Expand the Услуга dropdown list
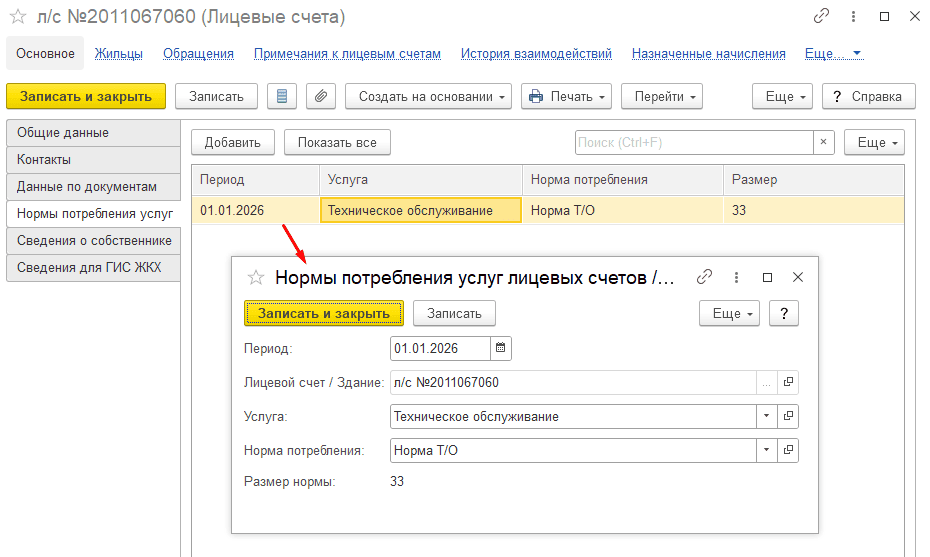Image resolution: width=930 pixels, height=557 pixels. pos(766,416)
